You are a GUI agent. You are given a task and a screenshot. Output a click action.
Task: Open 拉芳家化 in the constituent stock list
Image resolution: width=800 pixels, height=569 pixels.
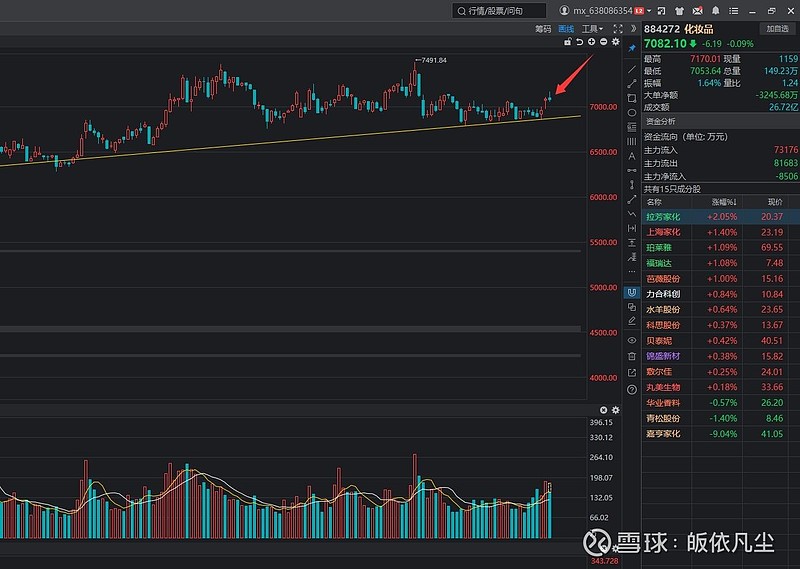[663, 216]
